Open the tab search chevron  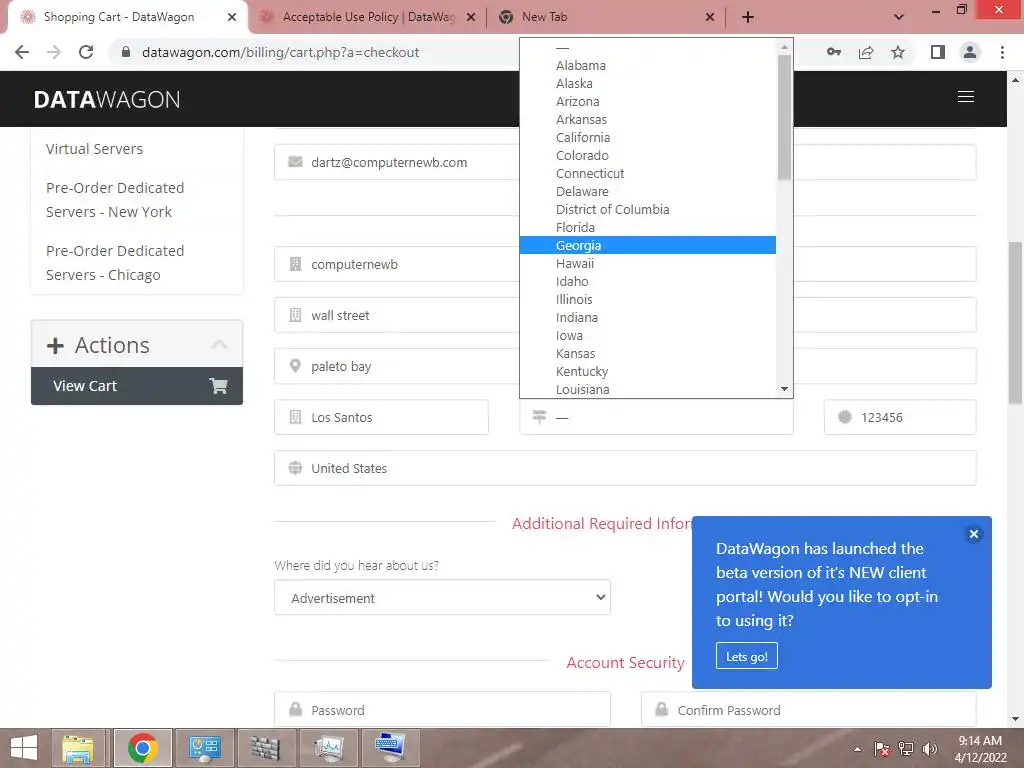pos(899,17)
